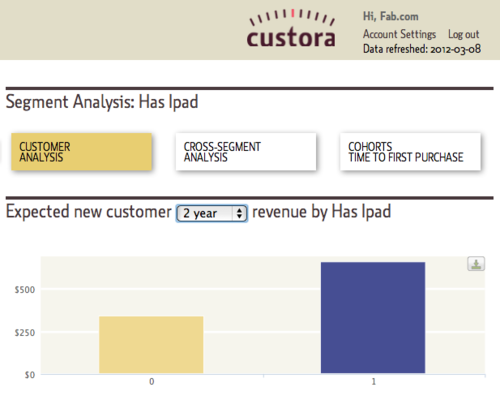The image size is (500, 400).
Task: Click the Expected new customer heading text
Action: coord(89,212)
